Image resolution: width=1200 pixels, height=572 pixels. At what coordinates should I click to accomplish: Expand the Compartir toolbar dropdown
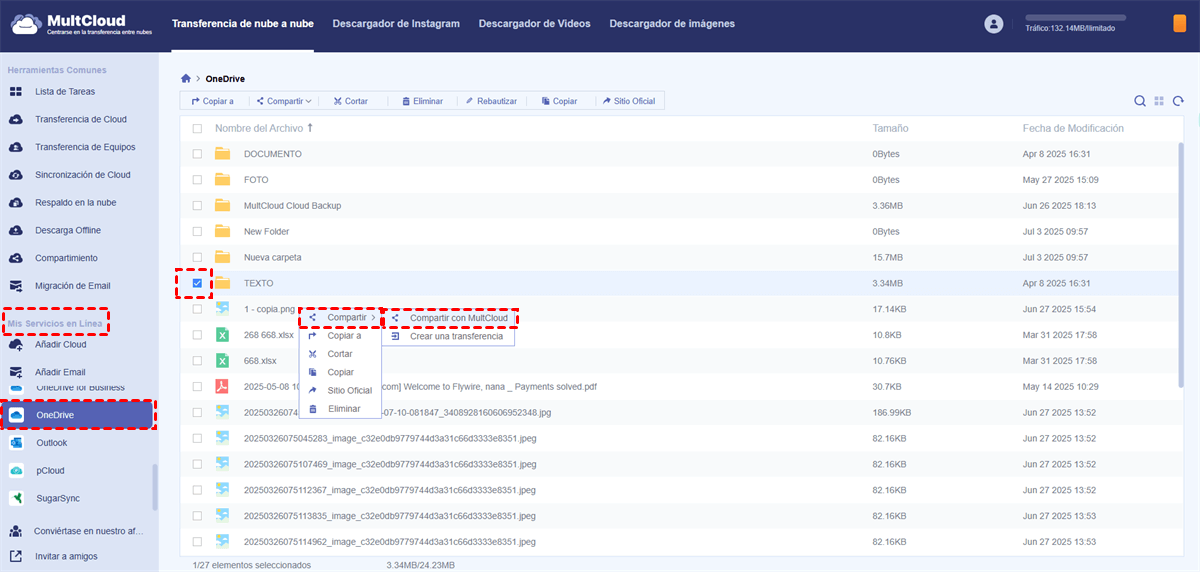click(x=284, y=101)
